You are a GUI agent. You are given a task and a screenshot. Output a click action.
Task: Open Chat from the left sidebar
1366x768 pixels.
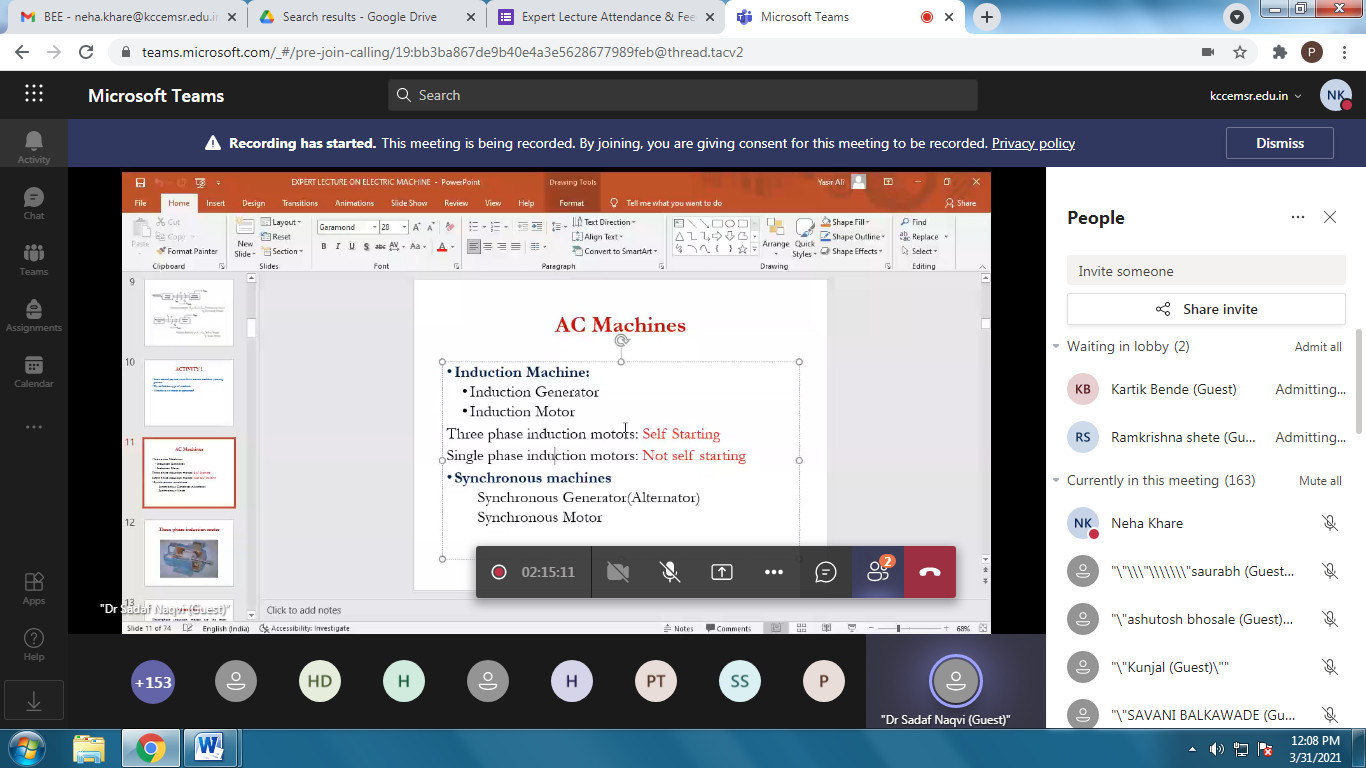pyautogui.click(x=33, y=203)
